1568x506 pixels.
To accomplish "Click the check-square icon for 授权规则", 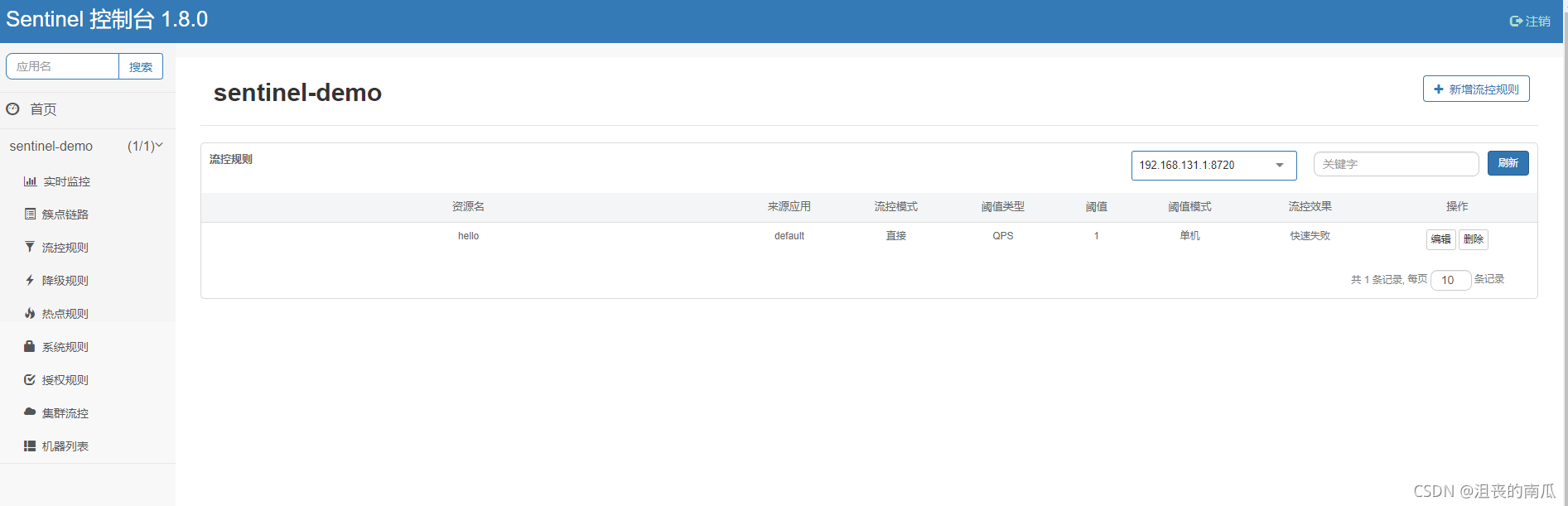I will (x=30, y=379).
